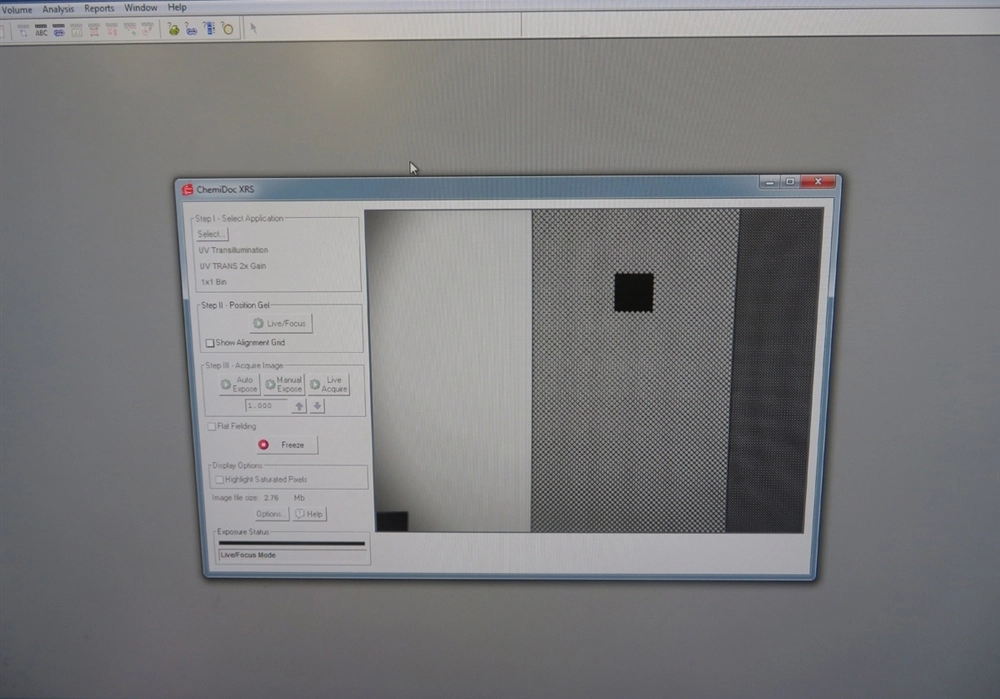Click the Live Acquire button
Viewport: 1000px width, 699px height.
(x=328, y=385)
